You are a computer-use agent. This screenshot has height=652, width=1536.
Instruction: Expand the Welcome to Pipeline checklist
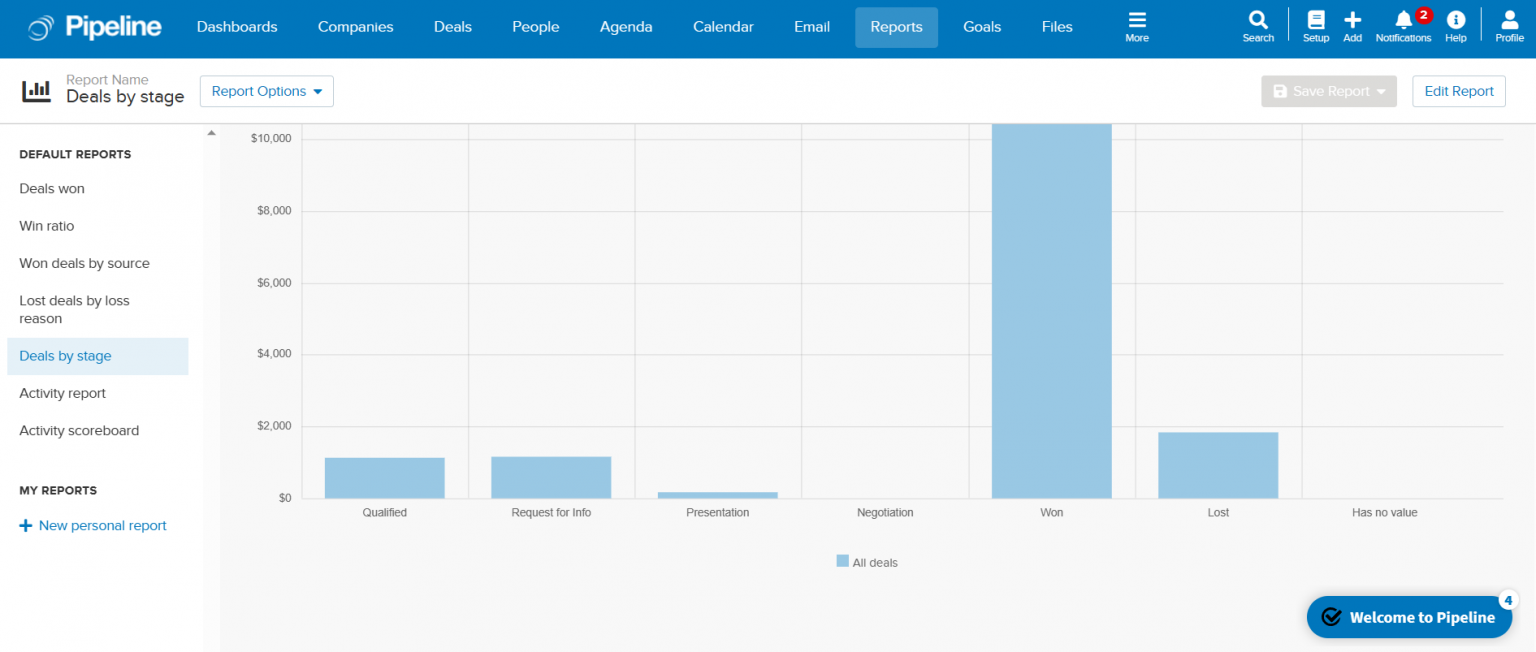(x=1409, y=617)
